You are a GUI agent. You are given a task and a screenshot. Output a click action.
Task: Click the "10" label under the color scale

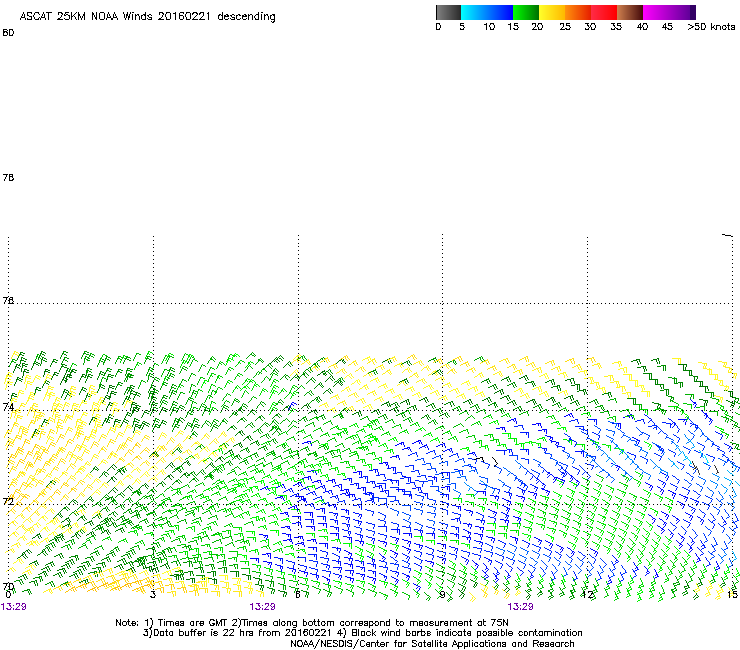pos(489,27)
